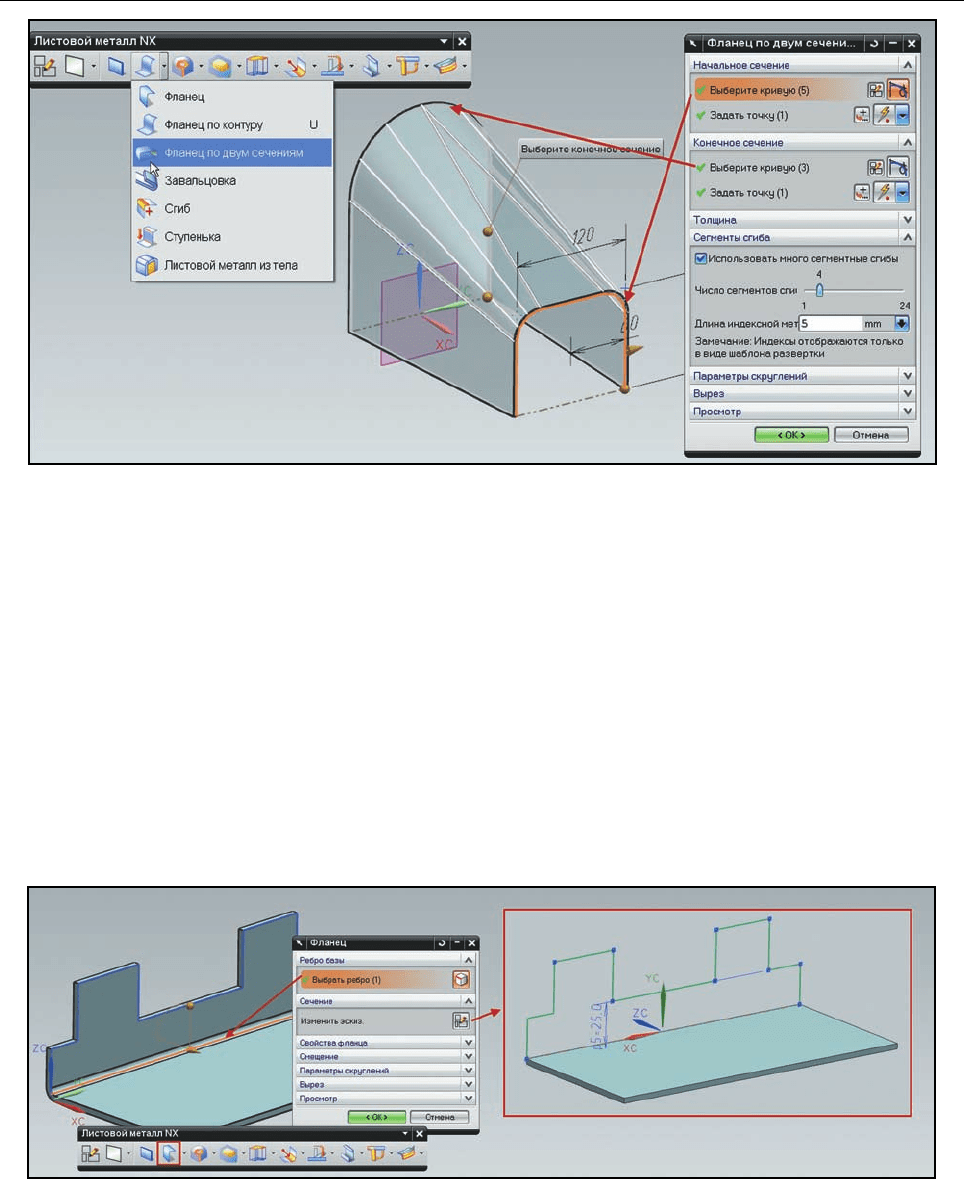Collapse the Сегменты сгиба section
This screenshot has height=1179, width=964.
(908, 237)
